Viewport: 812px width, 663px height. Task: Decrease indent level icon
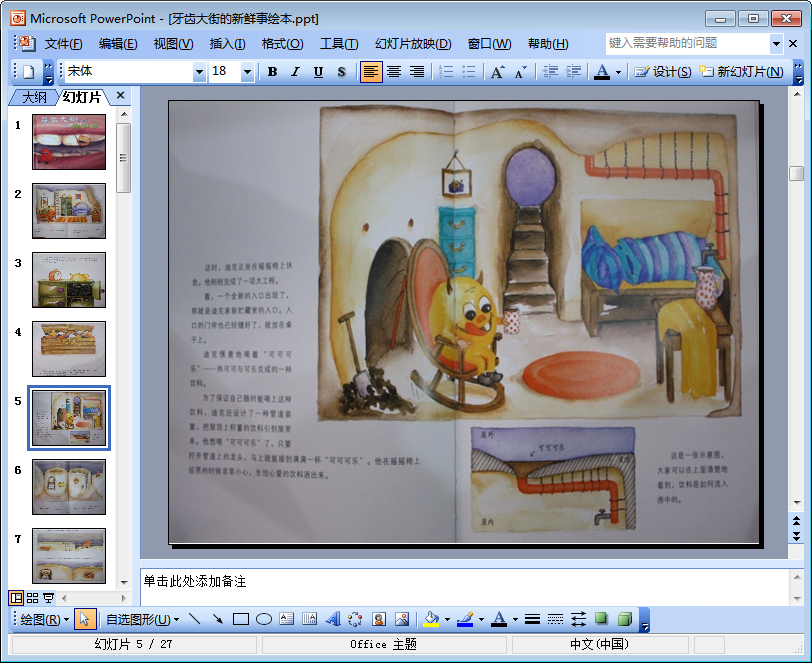pyautogui.click(x=550, y=71)
